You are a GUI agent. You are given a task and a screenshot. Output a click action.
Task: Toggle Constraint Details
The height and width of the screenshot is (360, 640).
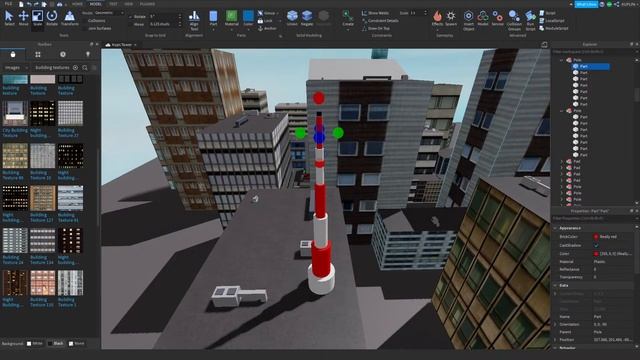(380, 20)
